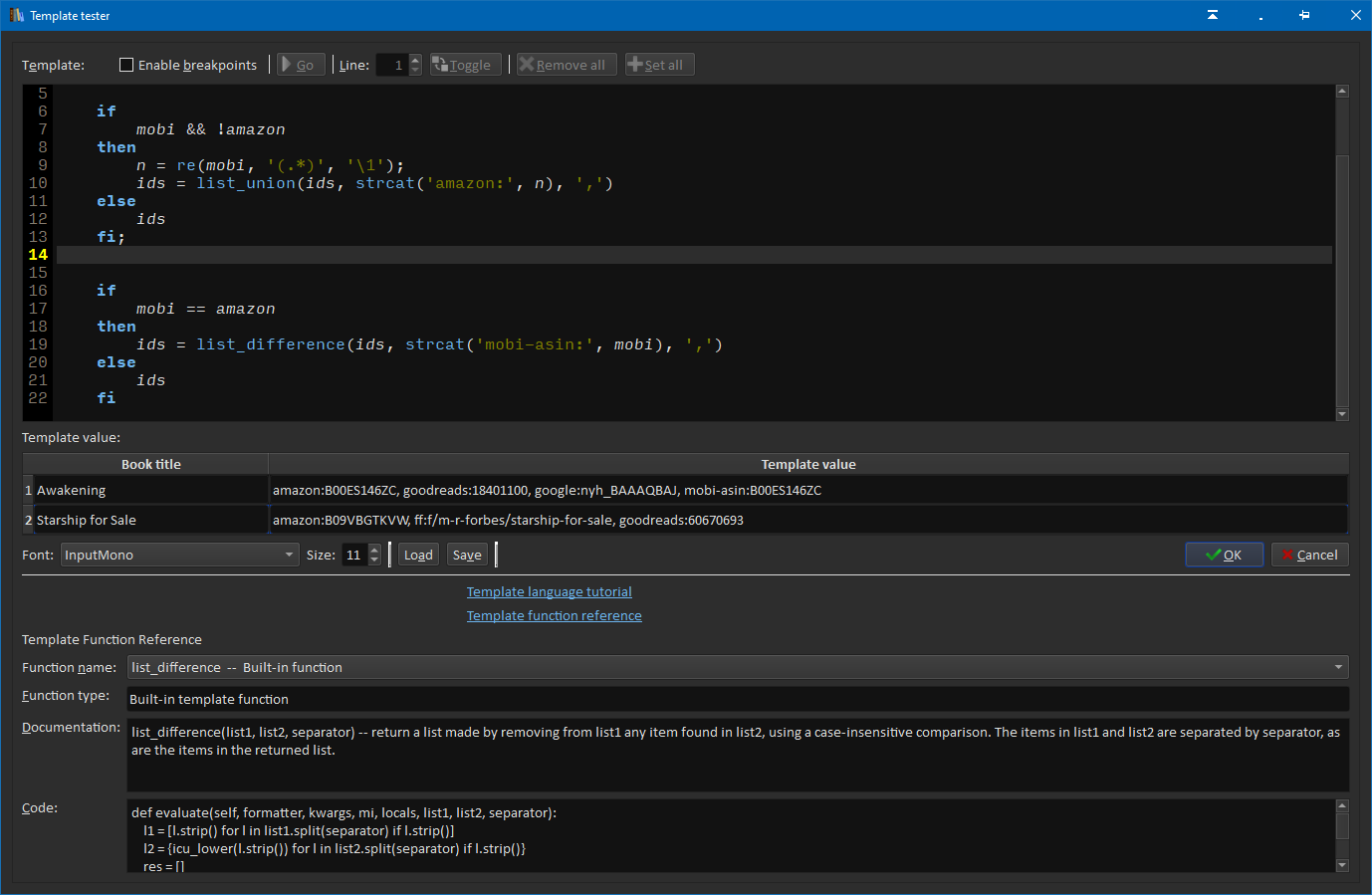This screenshot has width=1372, height=895.
Task: Enable the breakpoints checkbox
Action: (x=126, y=65)
